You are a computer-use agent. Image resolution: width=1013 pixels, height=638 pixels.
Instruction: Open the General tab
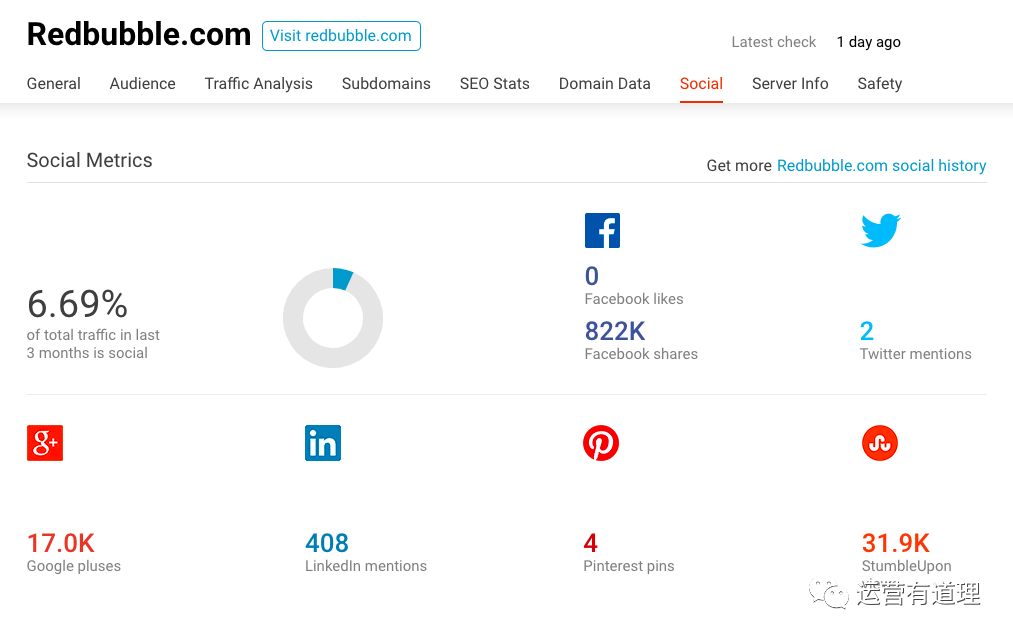coord(54,84)
